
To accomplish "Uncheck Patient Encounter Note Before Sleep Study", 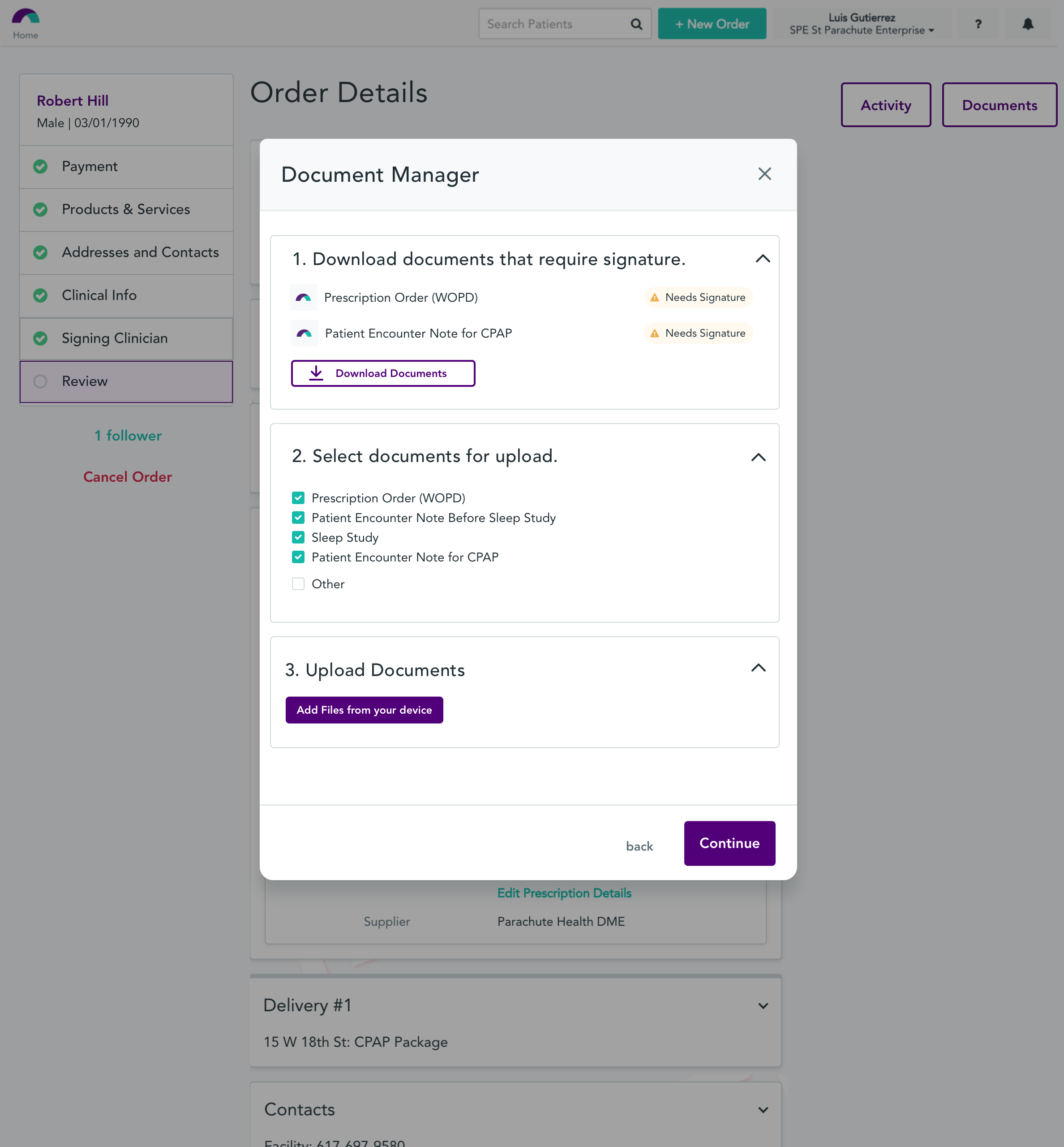I will (298, 518).
